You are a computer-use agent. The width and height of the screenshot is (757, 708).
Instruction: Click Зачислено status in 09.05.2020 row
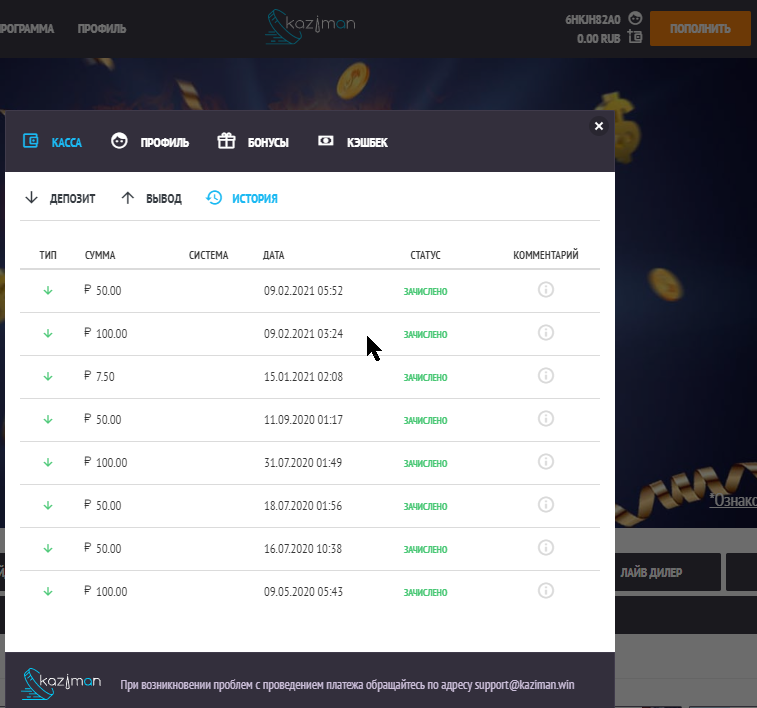tap(425, 592)
